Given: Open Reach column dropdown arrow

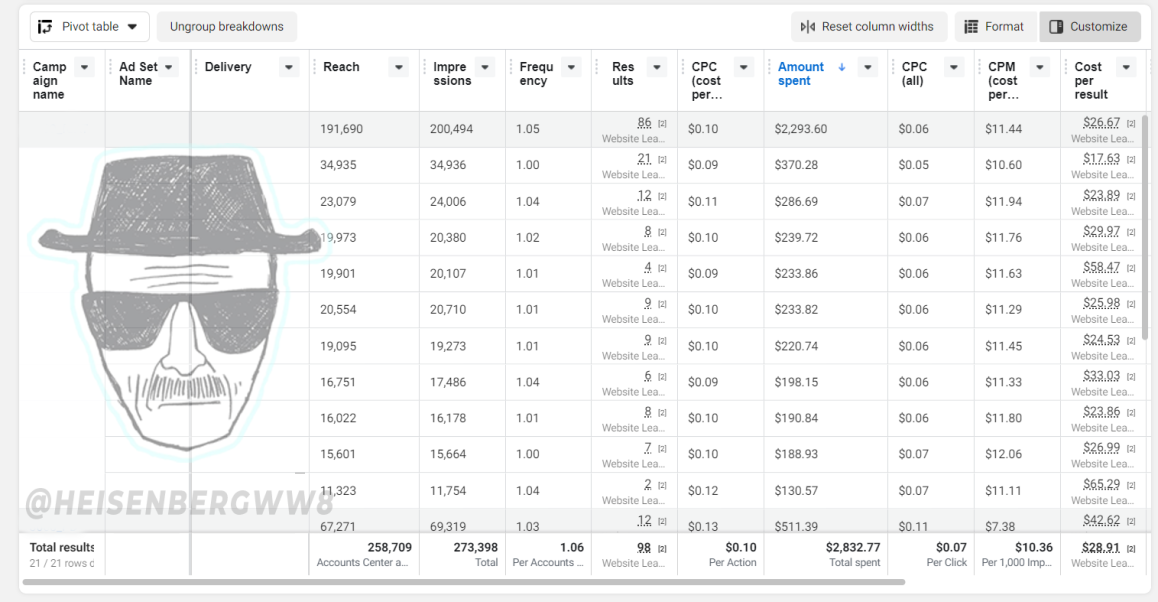Looking at the screenshot, I should [x=399, y=67].
